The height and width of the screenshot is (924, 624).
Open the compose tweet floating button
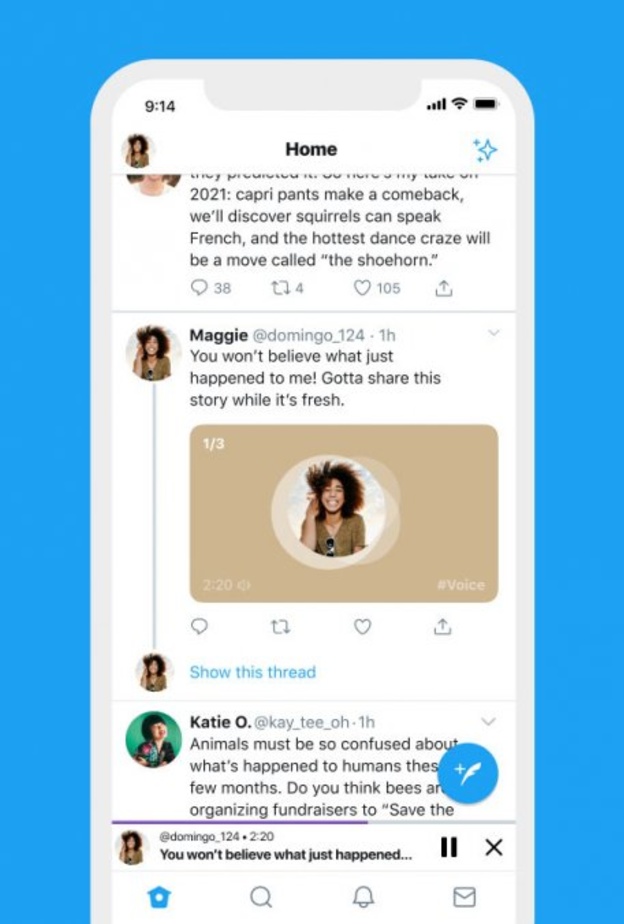(x=468, y=772)
